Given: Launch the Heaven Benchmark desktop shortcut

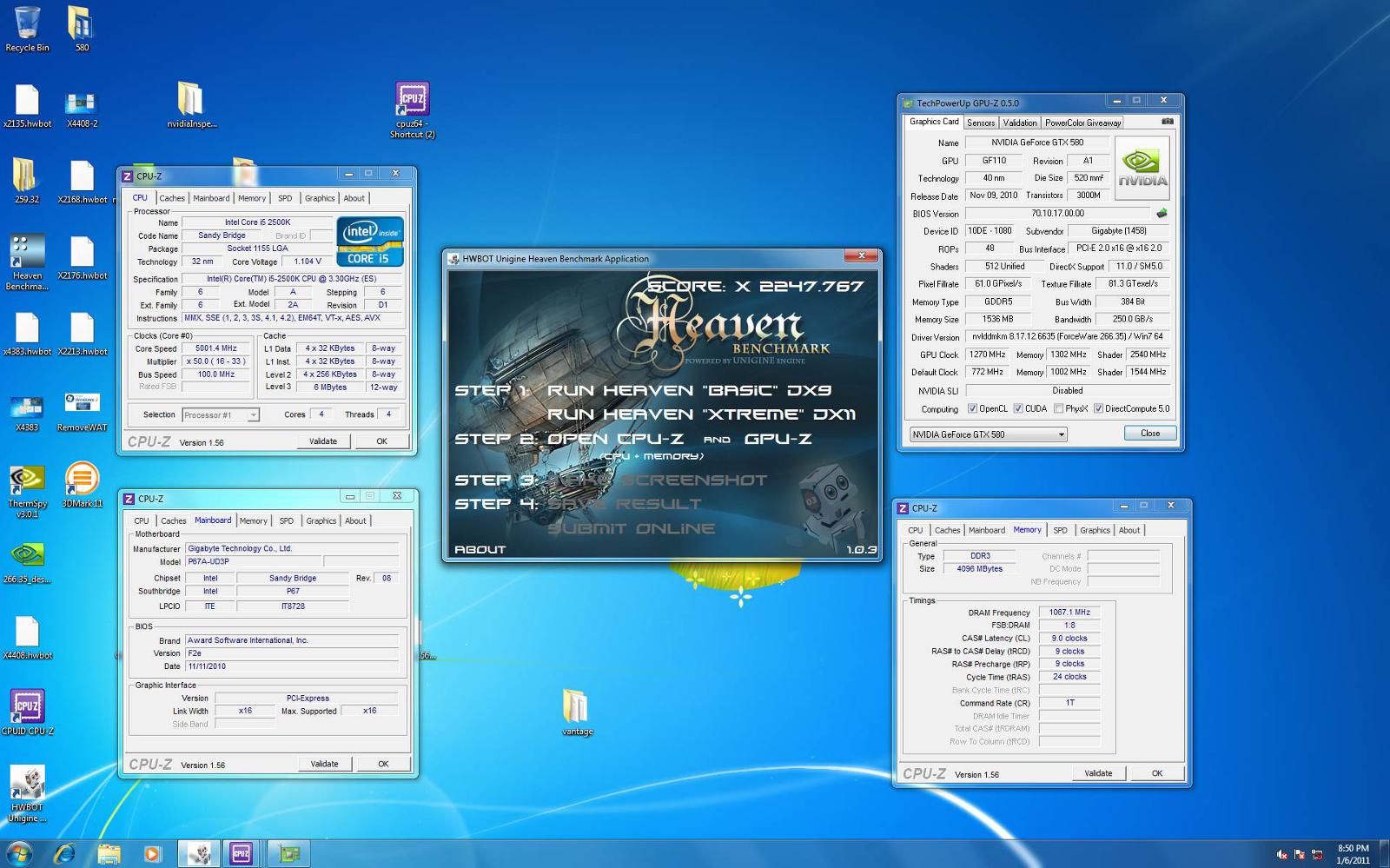Looking at the screenshot, I should pyautogui.click(x=27, y=262).
